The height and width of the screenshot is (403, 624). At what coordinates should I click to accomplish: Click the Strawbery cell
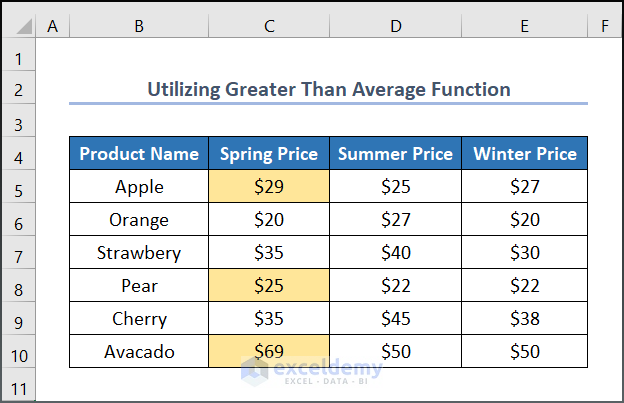[139, 253]
